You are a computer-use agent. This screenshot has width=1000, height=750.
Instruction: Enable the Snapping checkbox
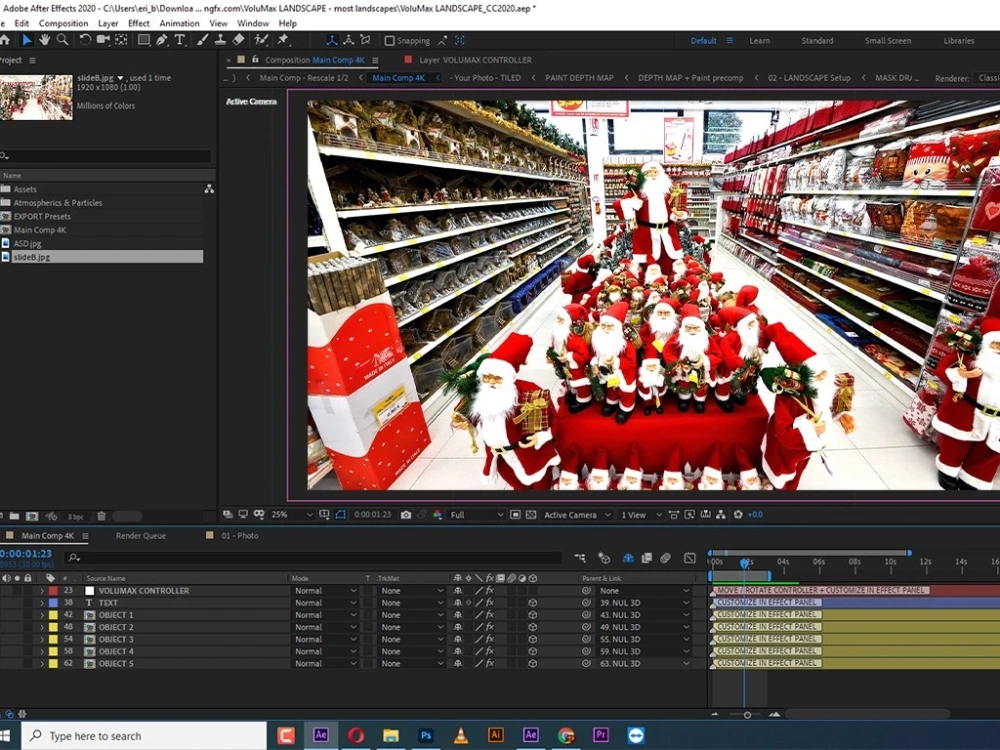click(x=389, y=40)
